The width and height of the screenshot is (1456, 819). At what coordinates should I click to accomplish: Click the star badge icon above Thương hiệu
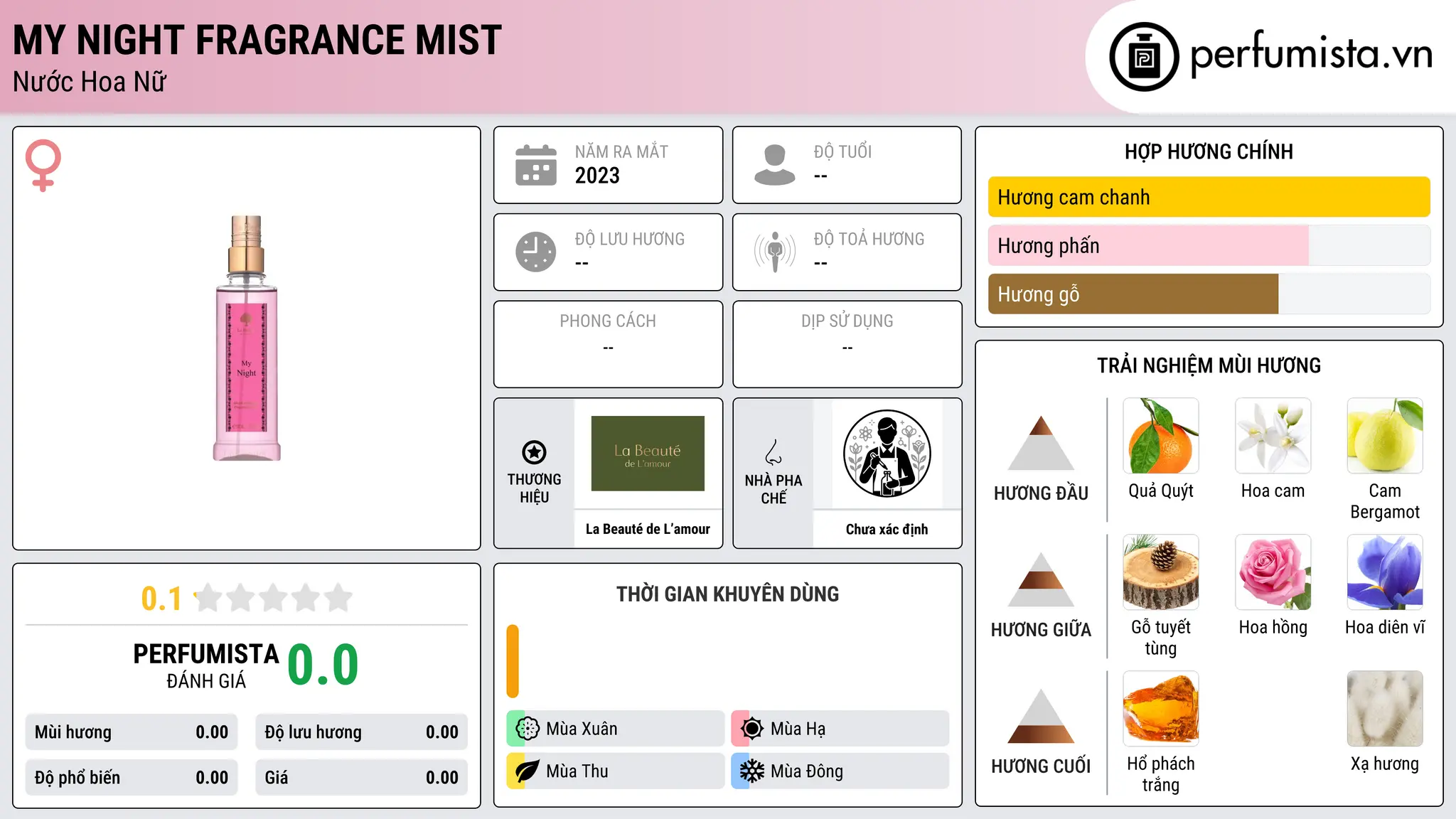[534, 452]
